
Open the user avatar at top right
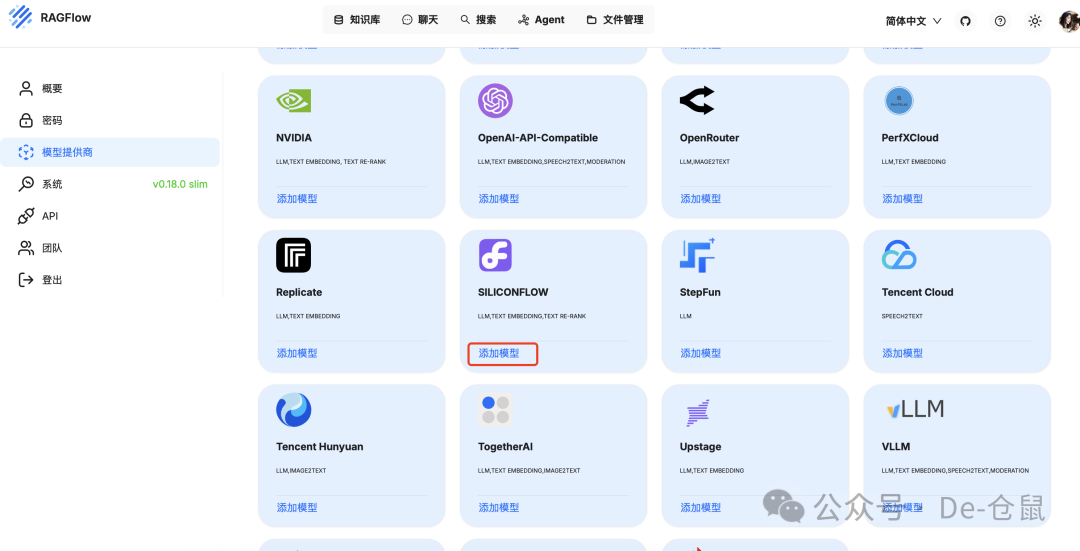1069,21
